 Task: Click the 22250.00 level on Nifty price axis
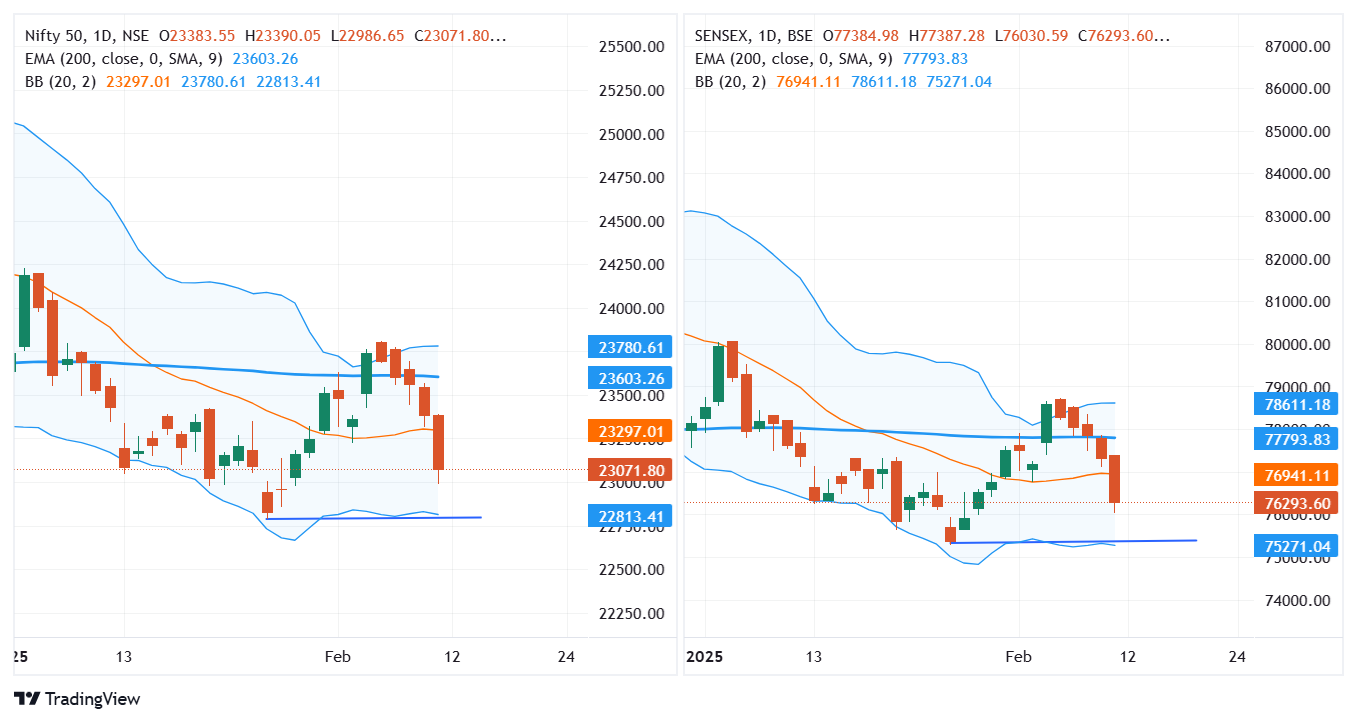(x=632, y=613)
